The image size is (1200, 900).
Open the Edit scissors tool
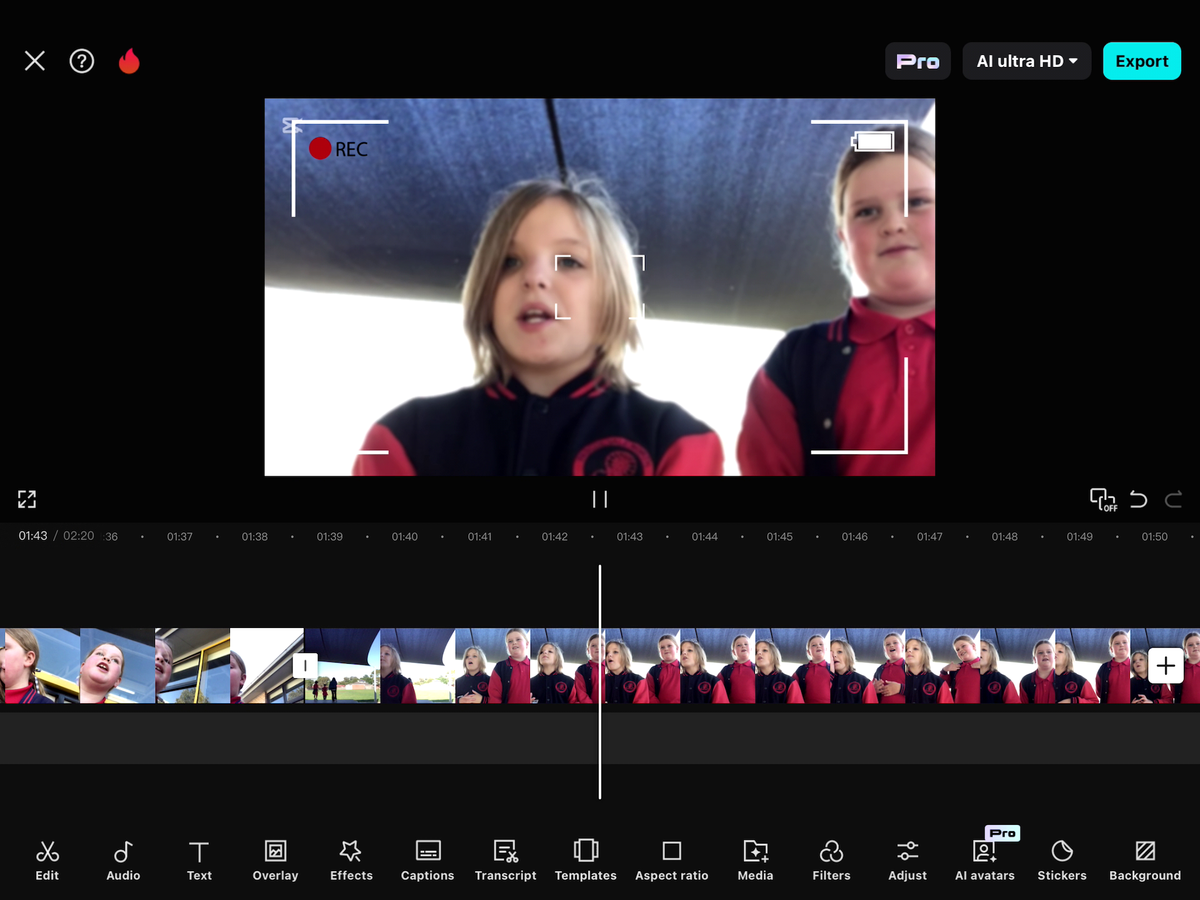47,860
